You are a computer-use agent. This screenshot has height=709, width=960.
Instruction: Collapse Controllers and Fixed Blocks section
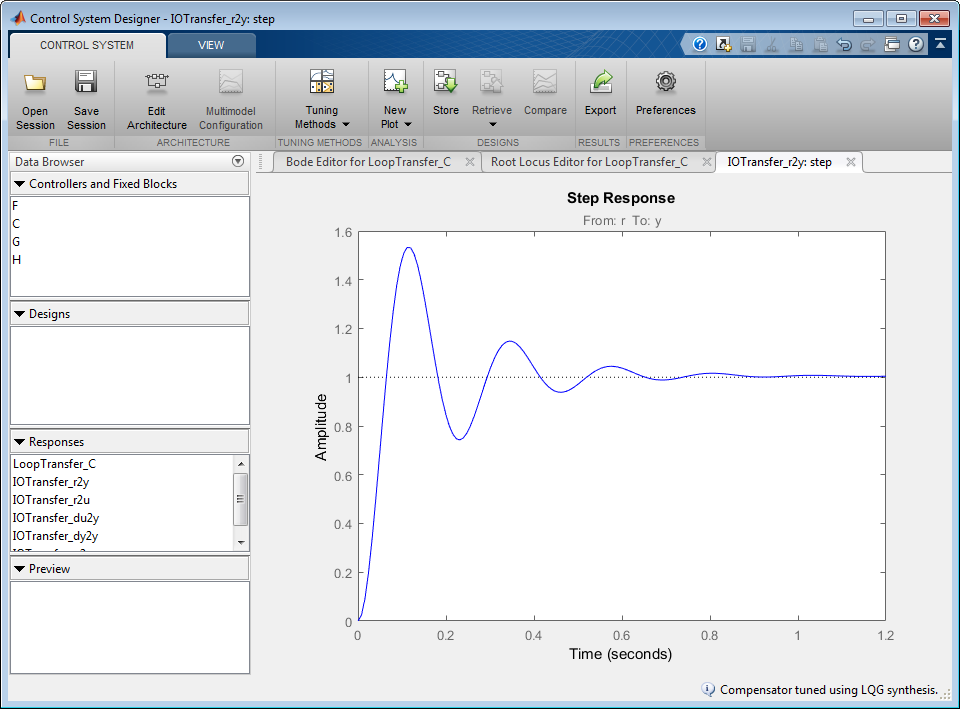click(x=20, y=184)
